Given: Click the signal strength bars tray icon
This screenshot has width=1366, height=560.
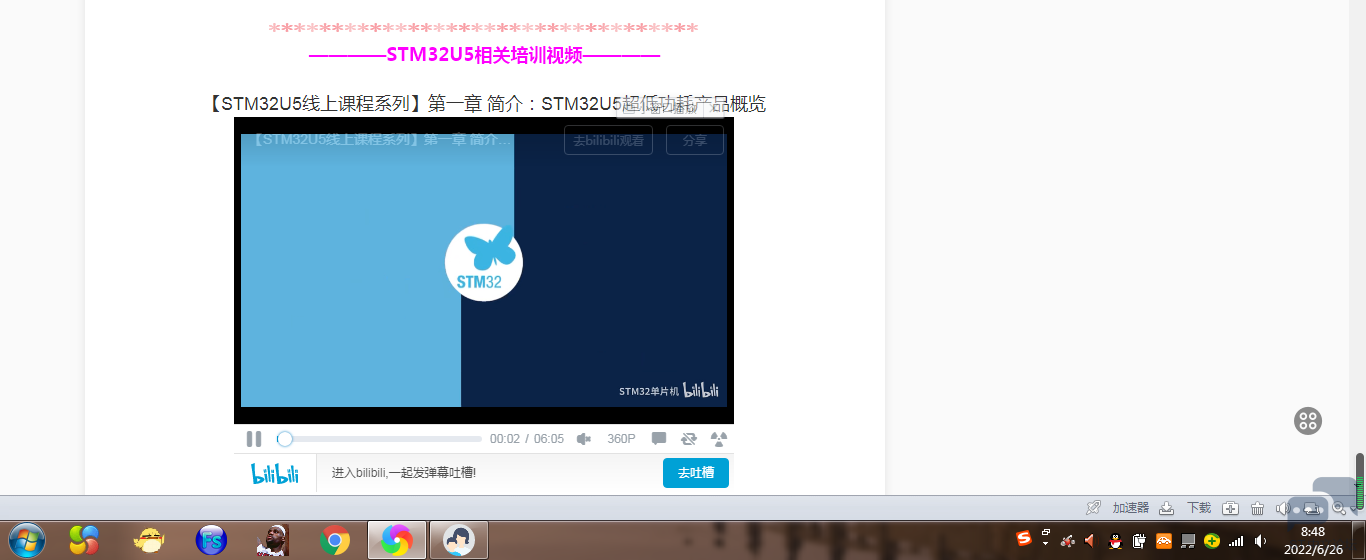Looking at the screenshot, I should point(1237,541).
